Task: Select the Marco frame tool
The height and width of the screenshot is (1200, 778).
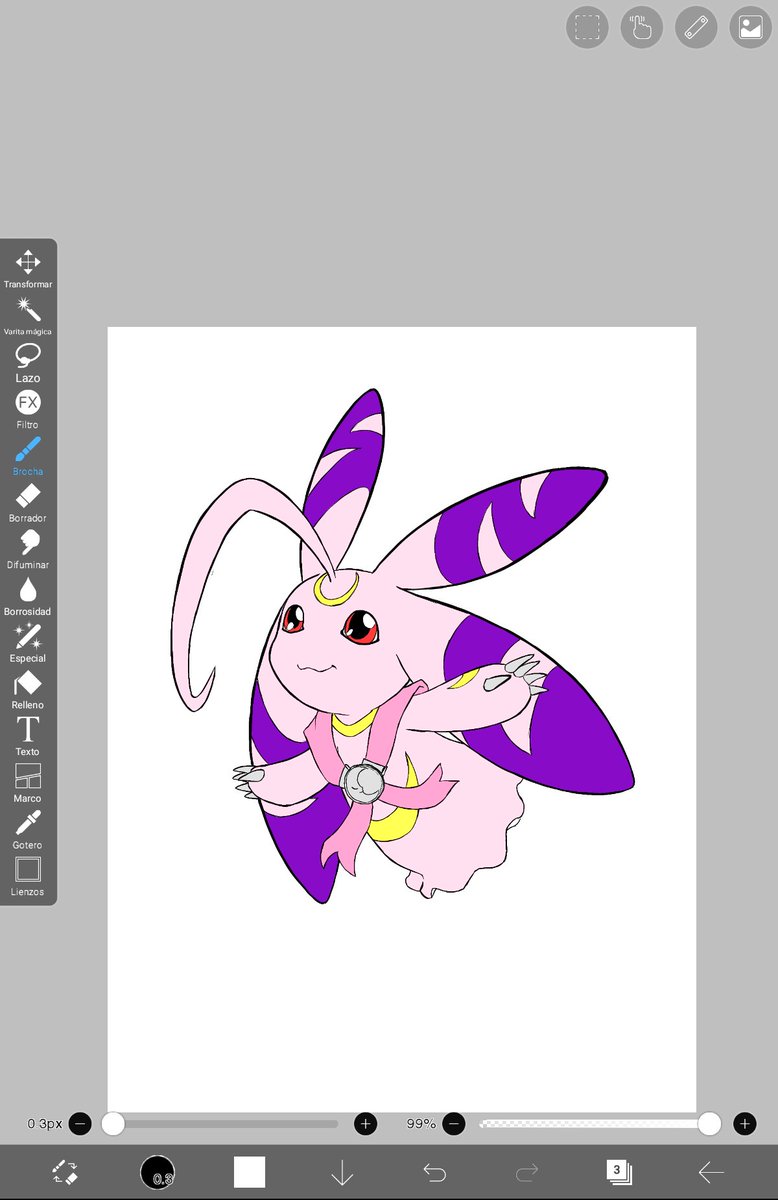Action: [28, 782]
